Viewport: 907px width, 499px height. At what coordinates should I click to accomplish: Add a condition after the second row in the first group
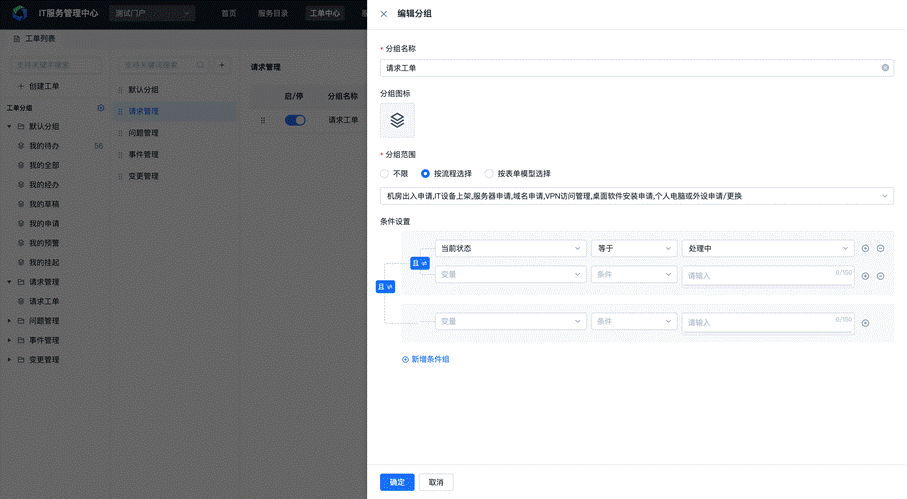tap(865, 276)
